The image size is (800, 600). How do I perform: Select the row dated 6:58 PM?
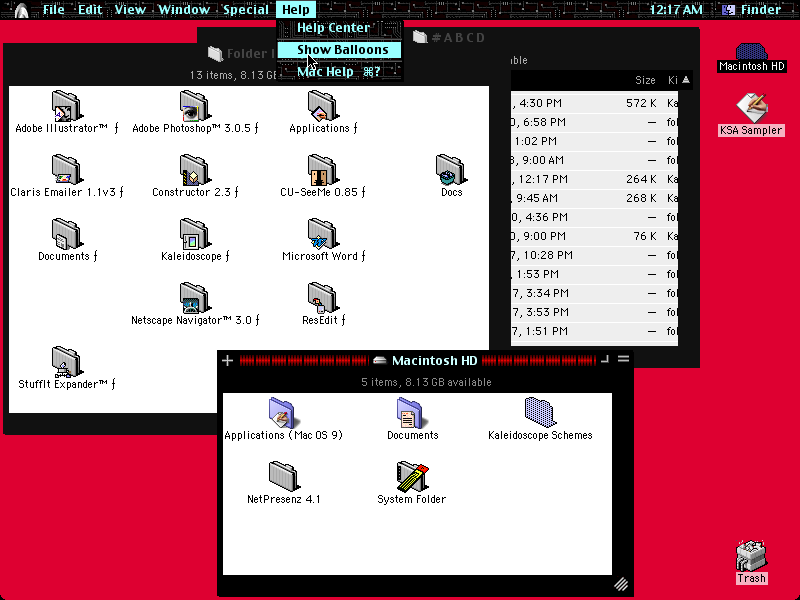[594, 122]
